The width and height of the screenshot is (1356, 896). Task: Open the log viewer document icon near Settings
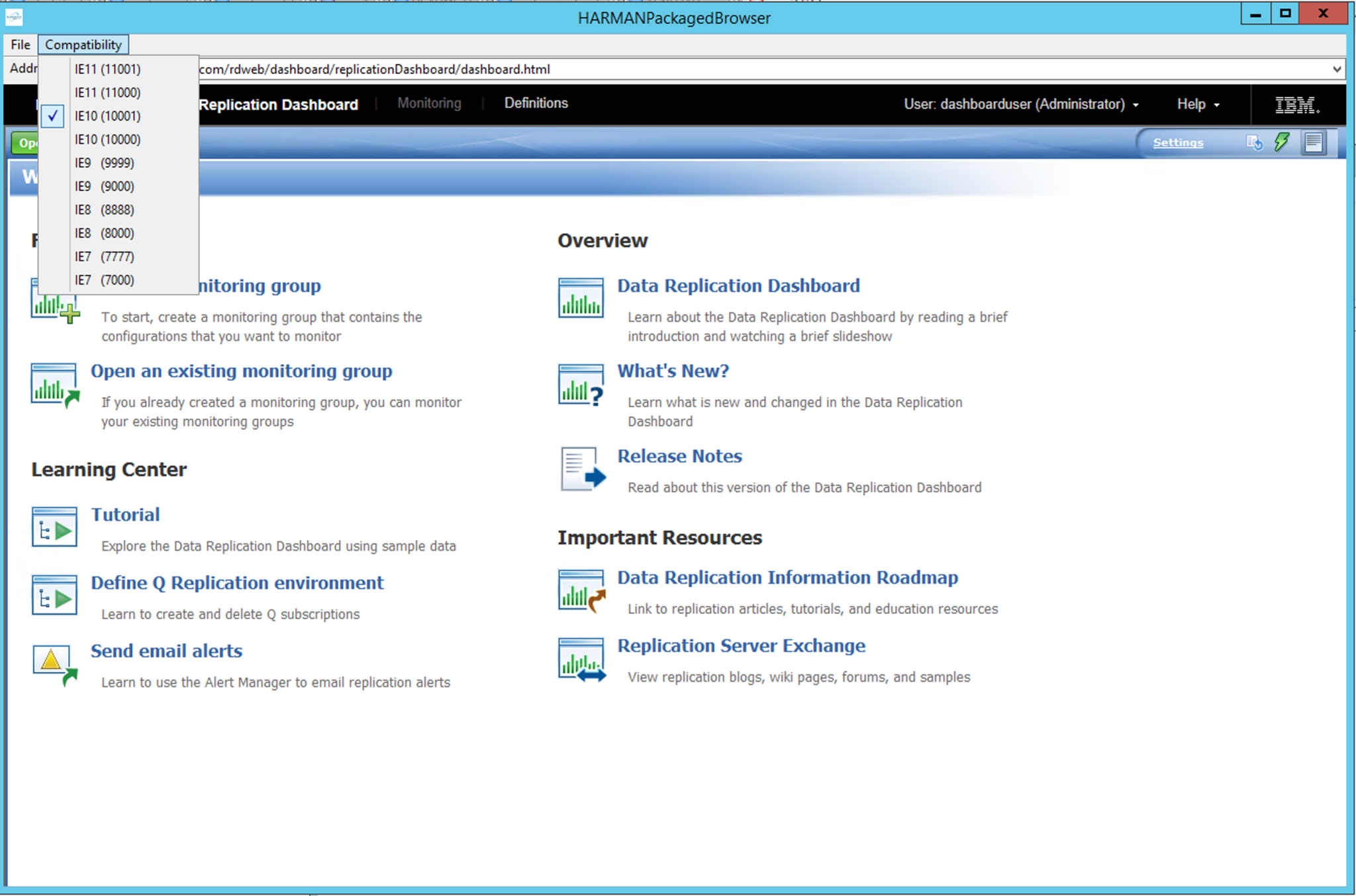[x=1314, y=142]
